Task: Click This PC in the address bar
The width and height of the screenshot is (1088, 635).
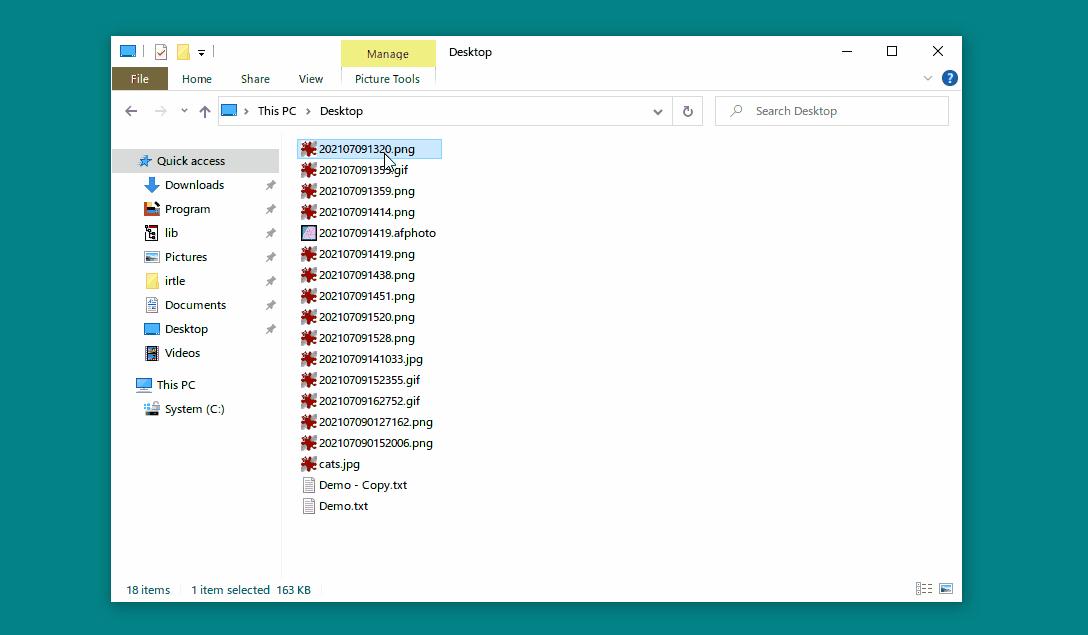Action: [277, 111]
